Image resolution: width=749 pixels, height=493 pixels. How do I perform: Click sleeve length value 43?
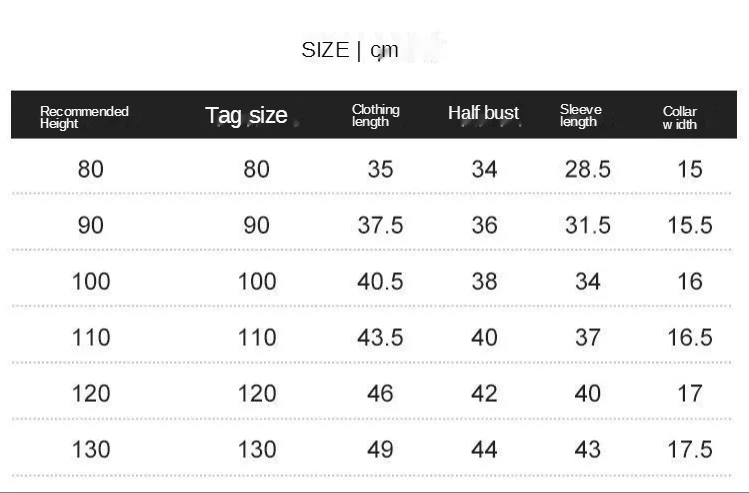pyautogui.click(x=587, y=449)
